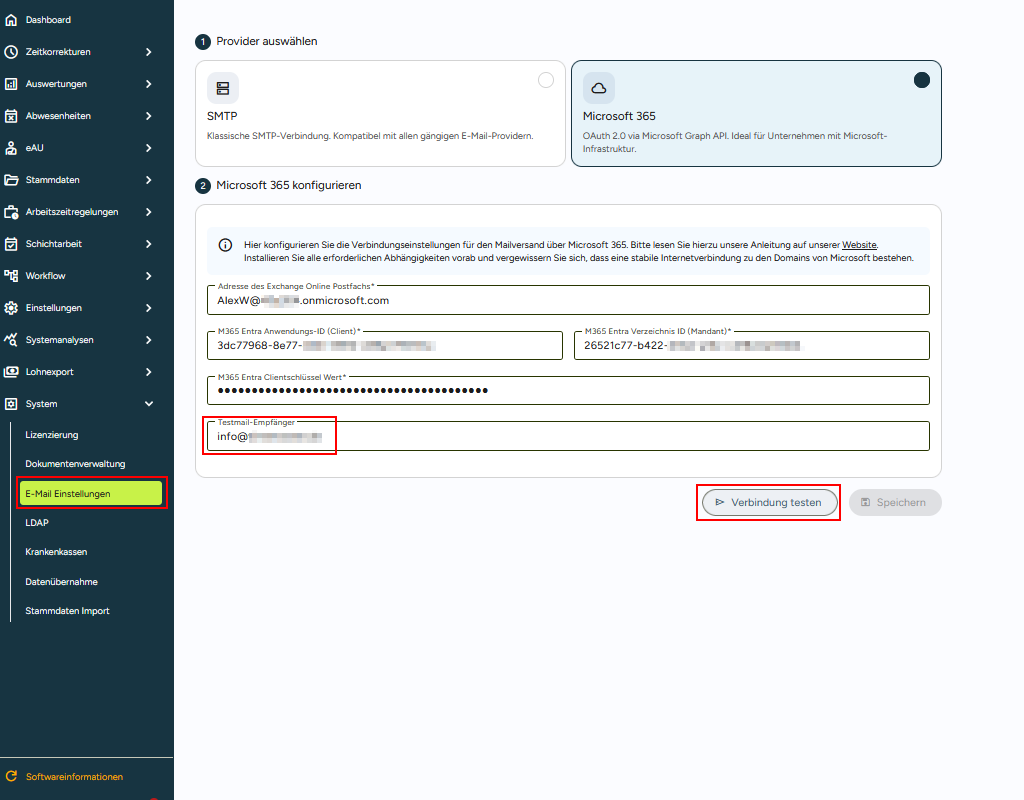The image size is (1024, 800).
Task: Click the 'Microsoft 365 konfigurieren' heading
Action: (x=289, y=185)
